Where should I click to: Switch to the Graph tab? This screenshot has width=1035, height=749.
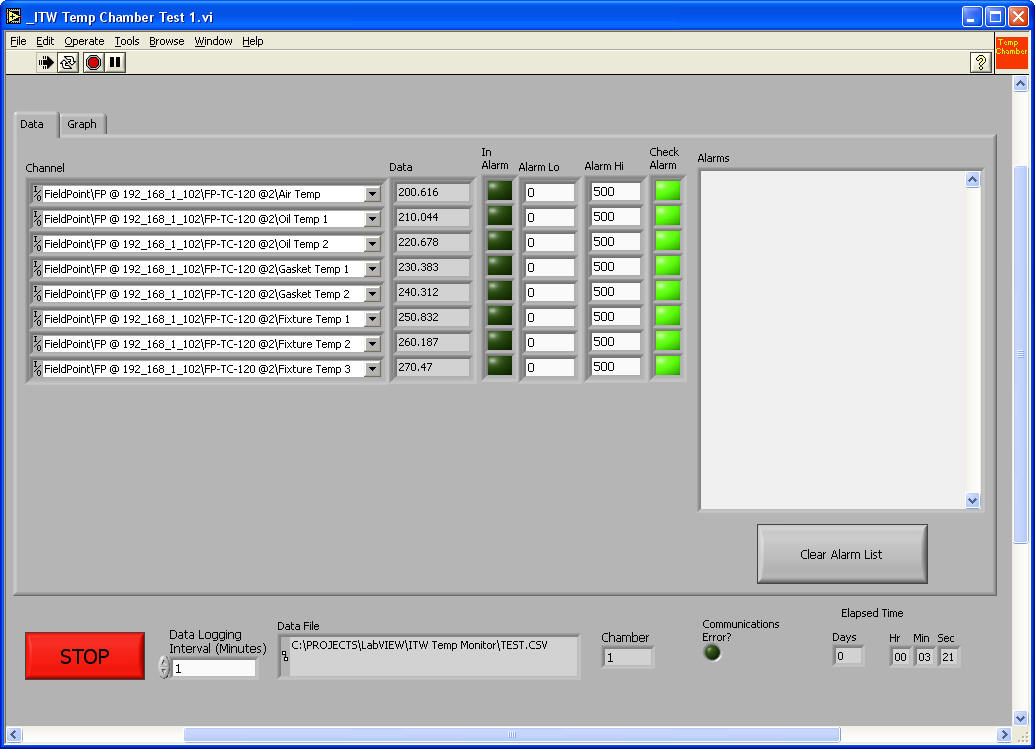click(x=82, y=124)
